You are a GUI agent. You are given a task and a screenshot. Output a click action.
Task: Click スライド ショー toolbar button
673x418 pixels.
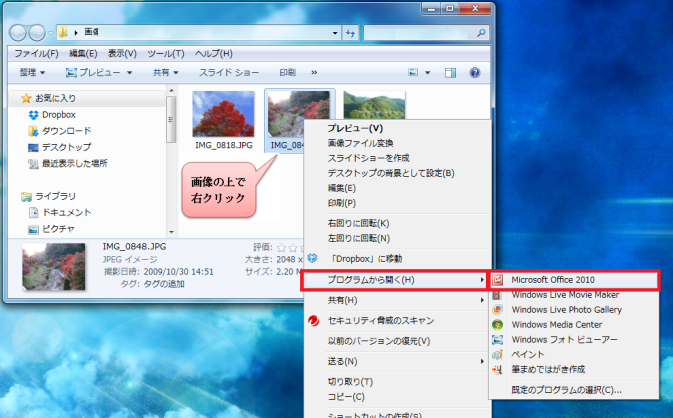(229, 73)
